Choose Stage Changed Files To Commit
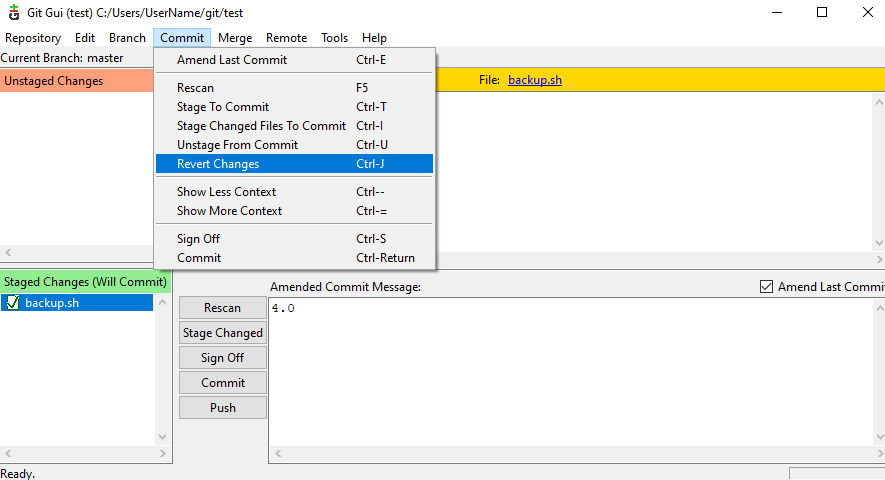 pyautogui.click(x=294, y=126)
